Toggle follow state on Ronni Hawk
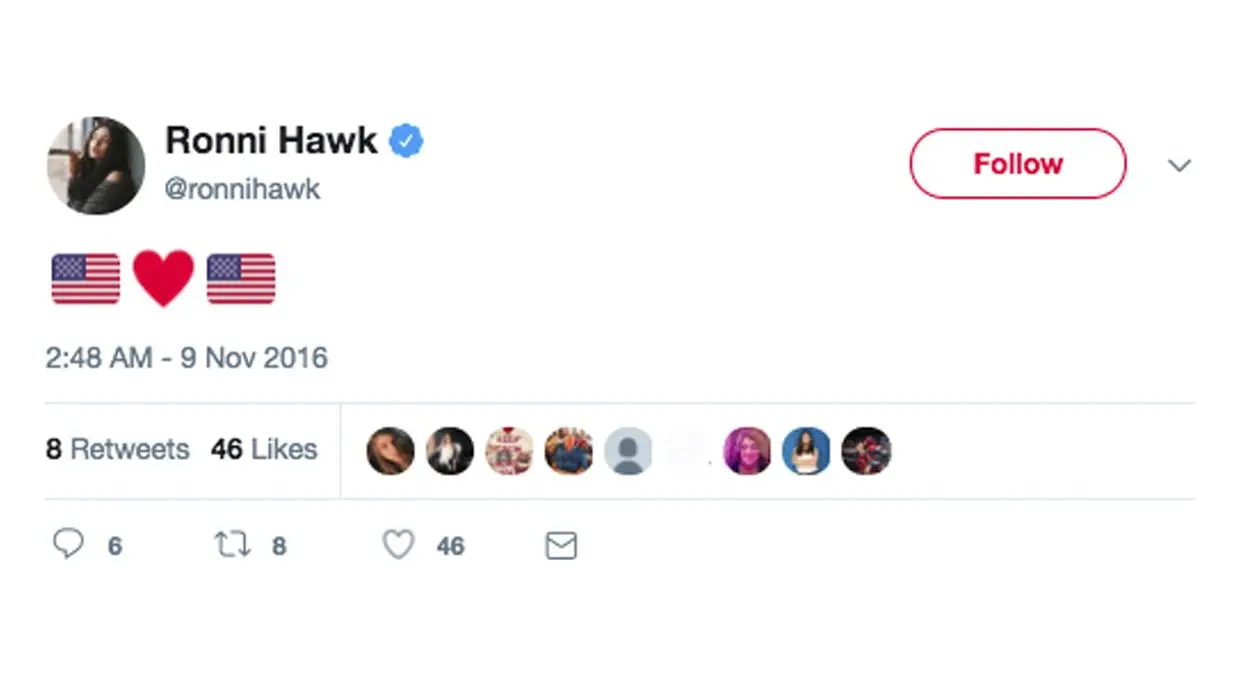The width and height of the screenshot is (1250, 675). pos(1017,163)
